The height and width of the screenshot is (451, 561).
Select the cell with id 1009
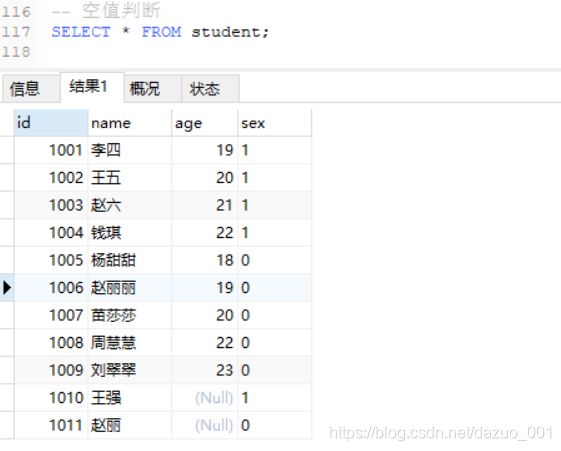pos(51,371)
